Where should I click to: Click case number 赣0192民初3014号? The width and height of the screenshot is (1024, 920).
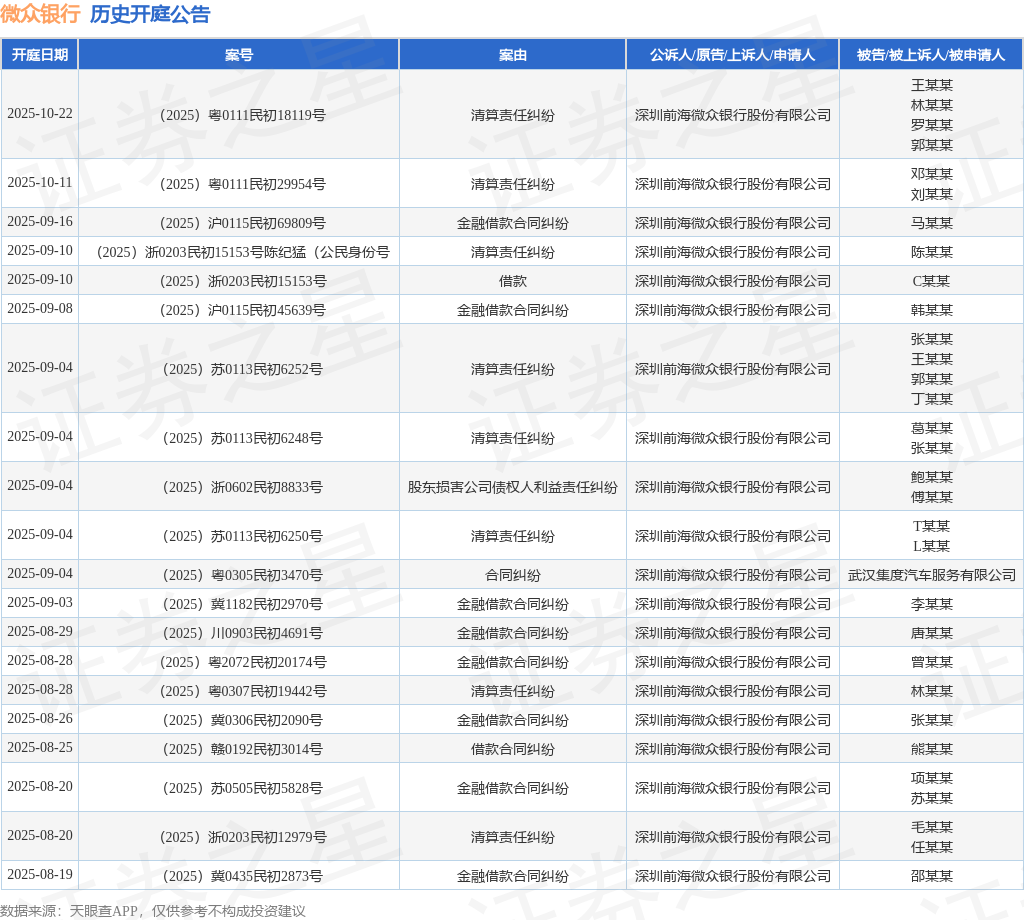(x=242, y=749)
